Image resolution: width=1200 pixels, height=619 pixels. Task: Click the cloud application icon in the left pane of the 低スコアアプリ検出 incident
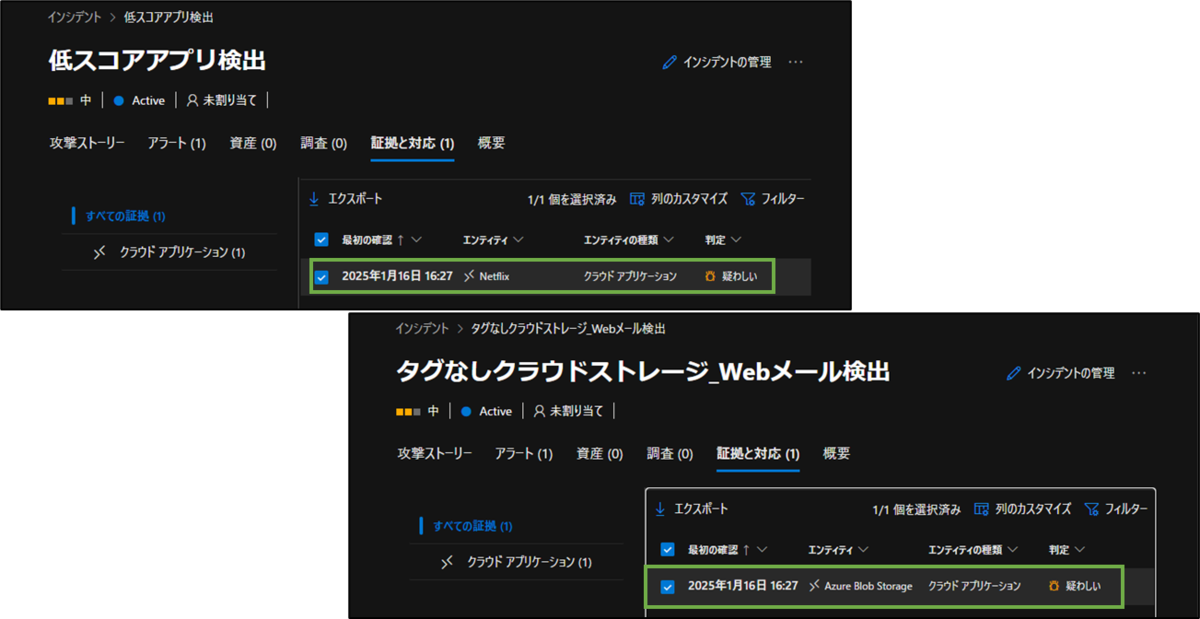99,253
